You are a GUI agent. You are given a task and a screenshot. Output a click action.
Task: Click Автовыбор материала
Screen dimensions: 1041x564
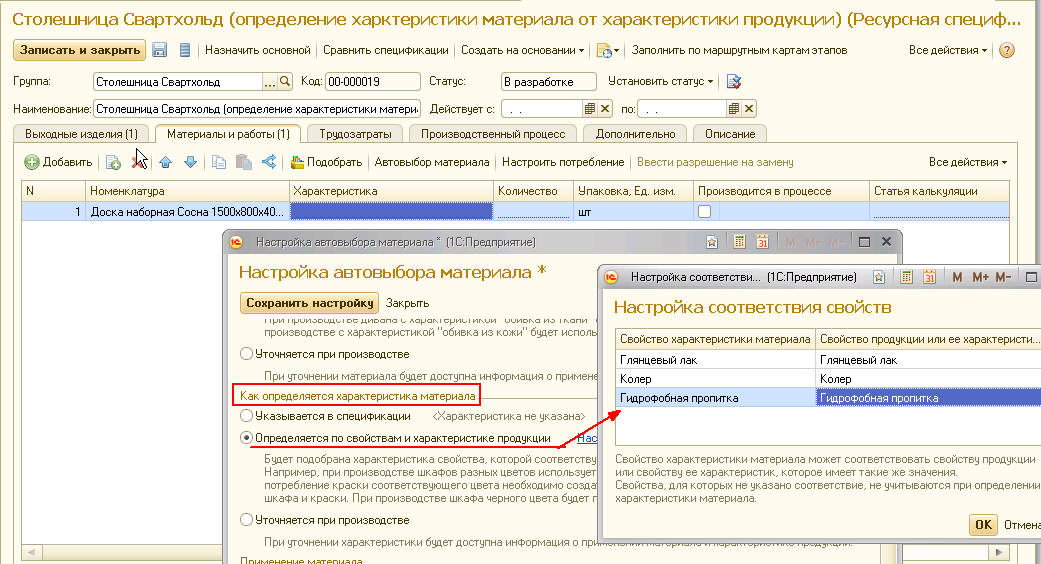pyautogui.click(x=432, y=162)
